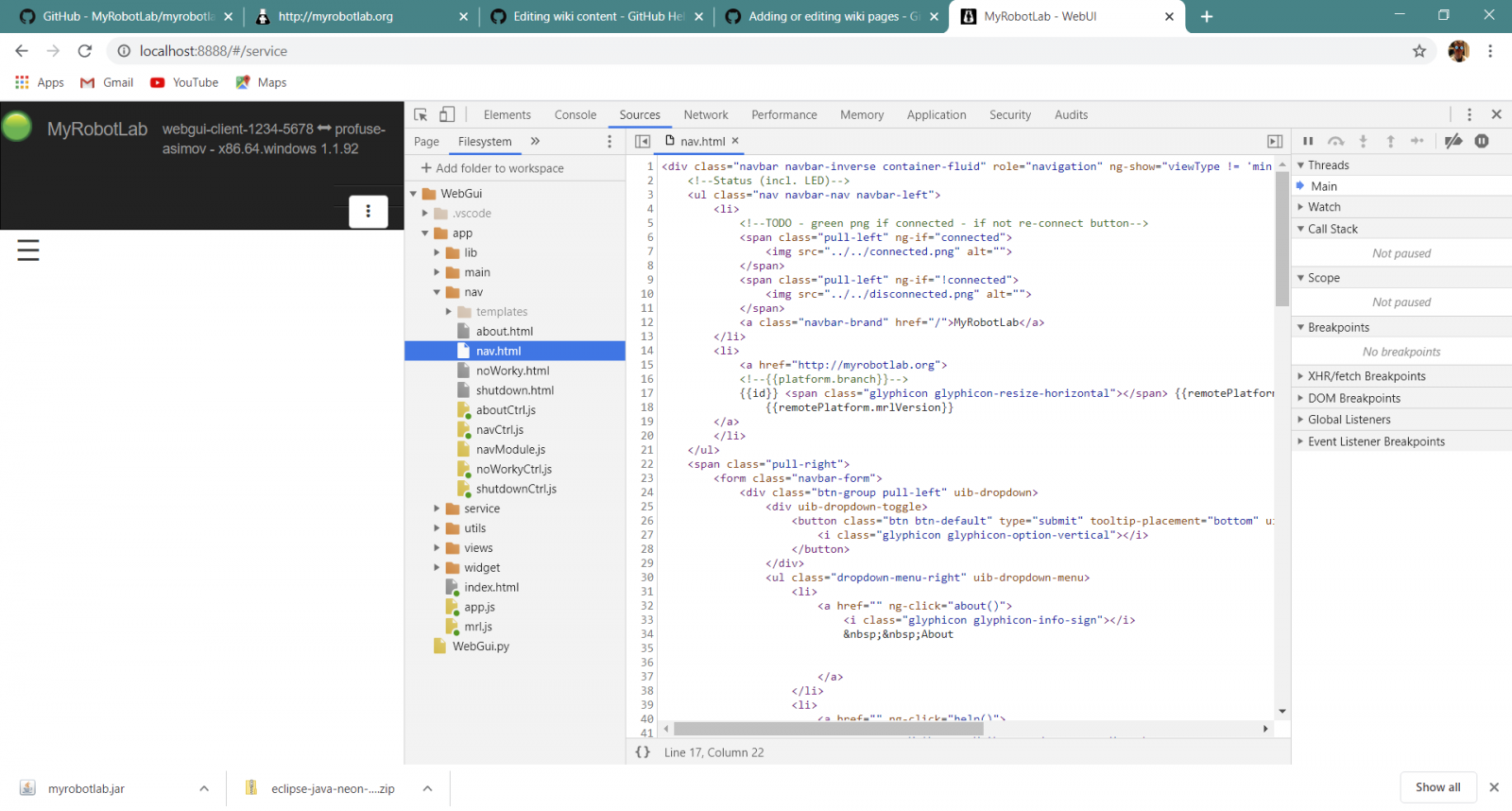The image size is (1512, 811).
Task: Expand the widget folder
Action: 437,568
